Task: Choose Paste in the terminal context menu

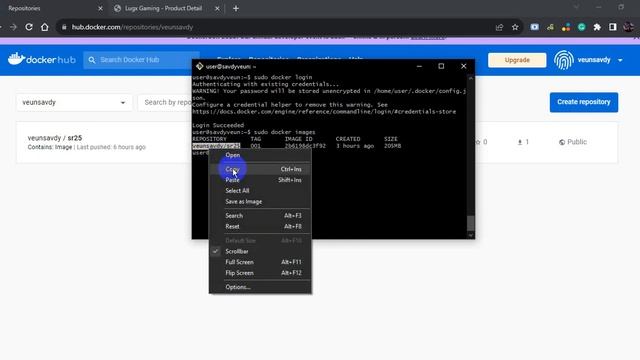Action: (260, 180)
